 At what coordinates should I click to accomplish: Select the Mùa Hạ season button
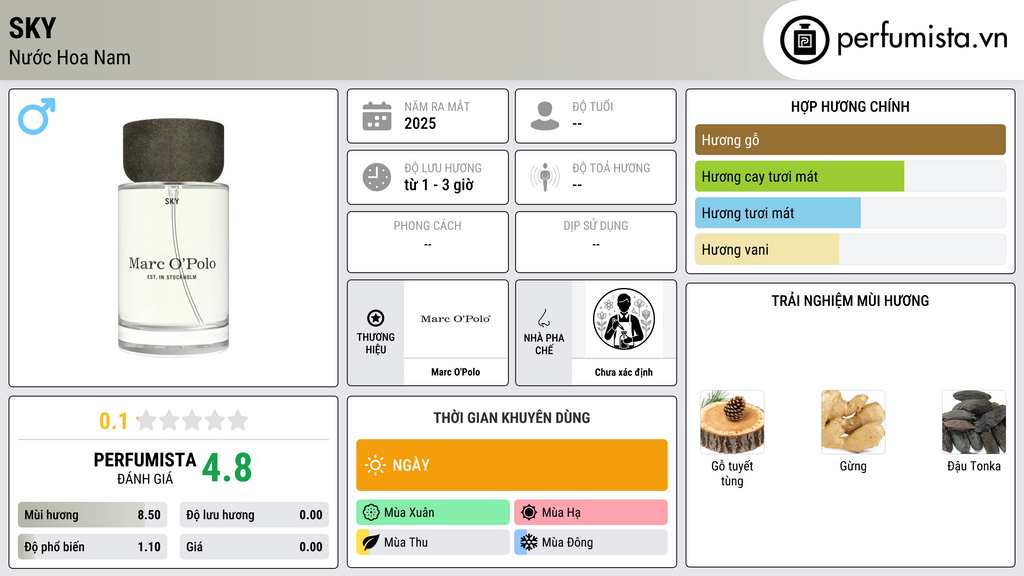(x=591, y=512)
